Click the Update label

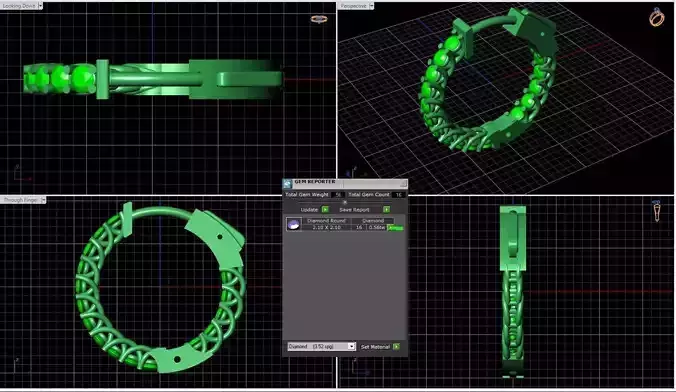(309, 210)
